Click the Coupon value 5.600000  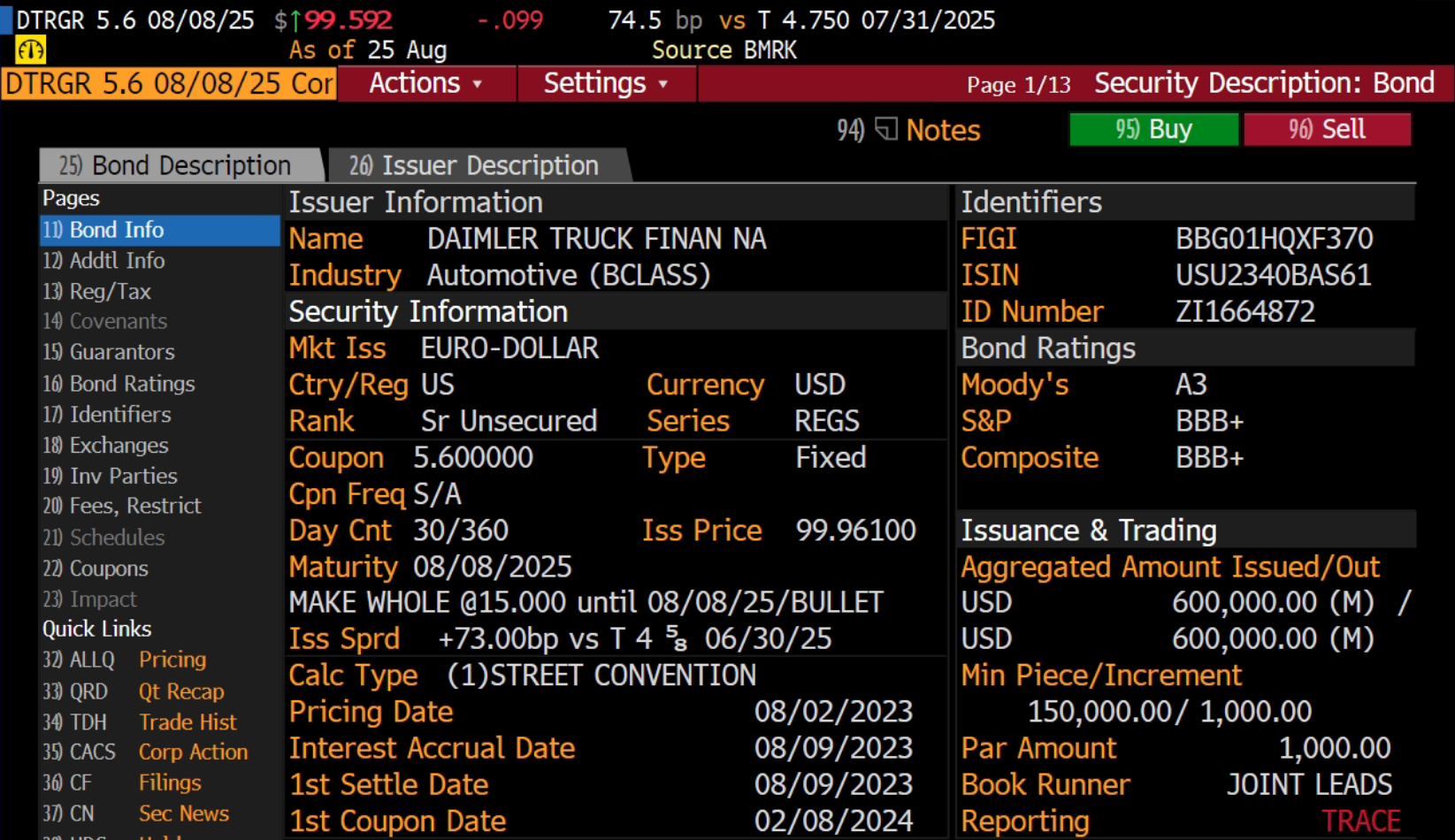473,457
